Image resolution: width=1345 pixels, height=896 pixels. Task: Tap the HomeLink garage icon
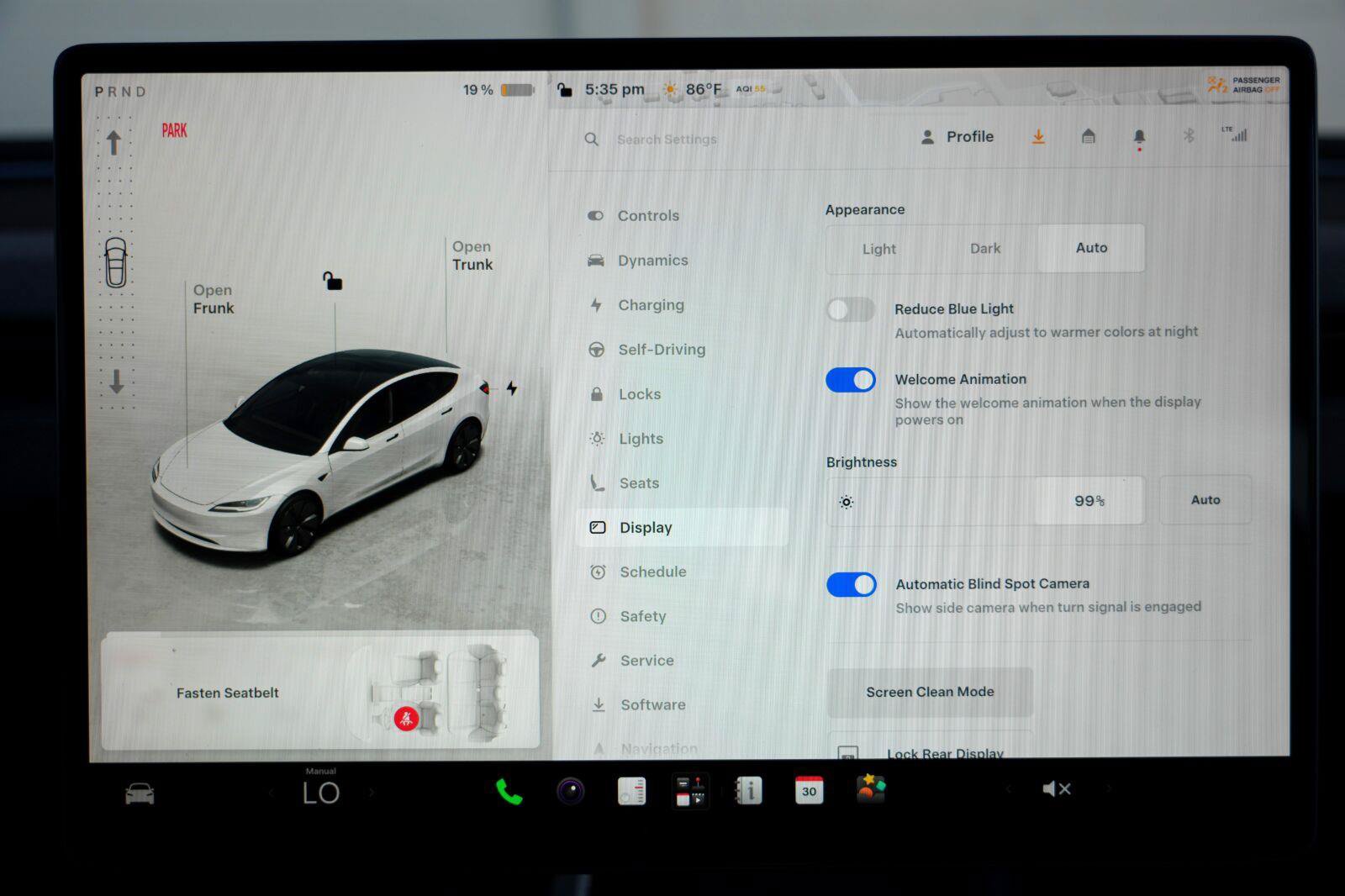tap(1088, 136)
